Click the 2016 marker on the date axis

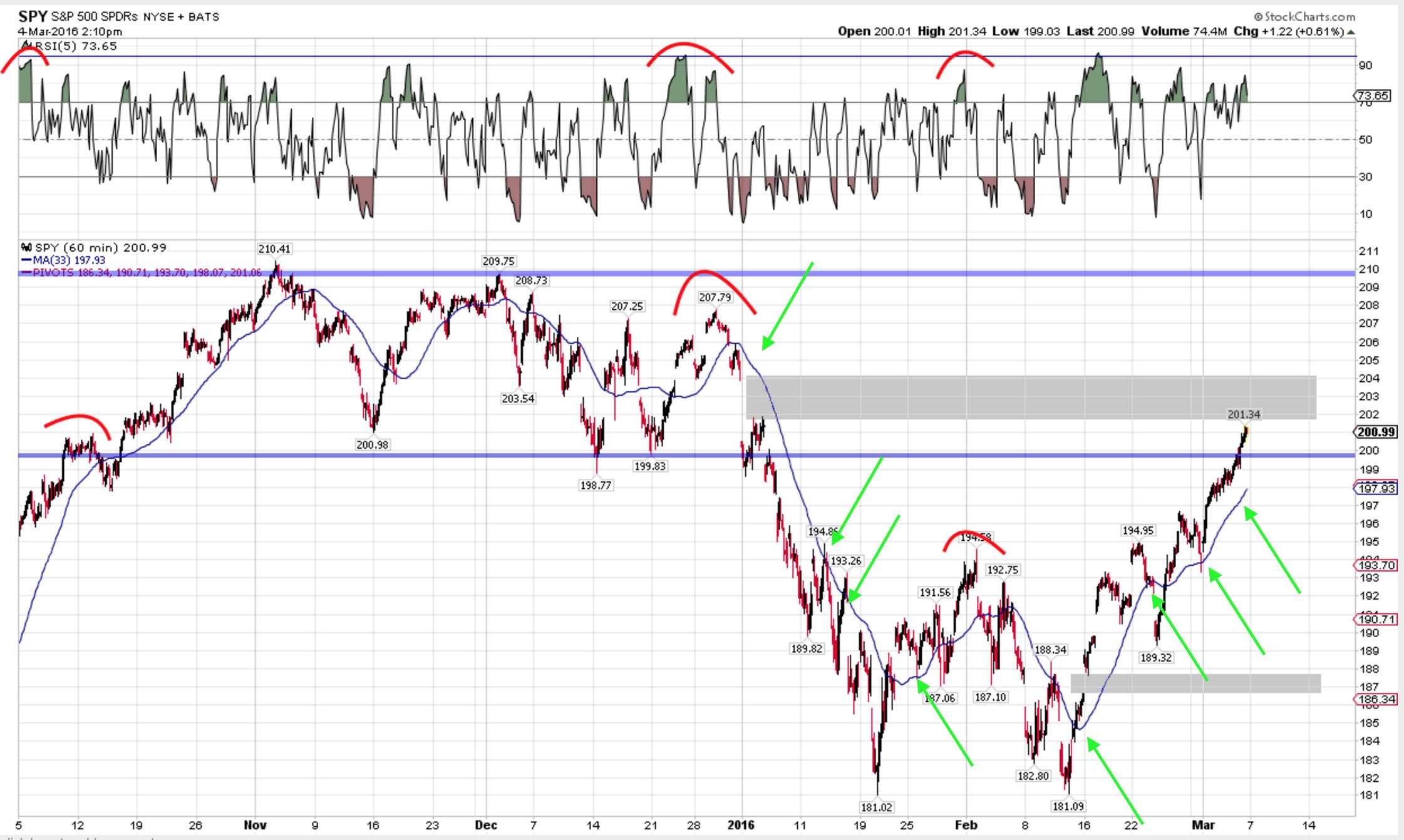(741, 825)
